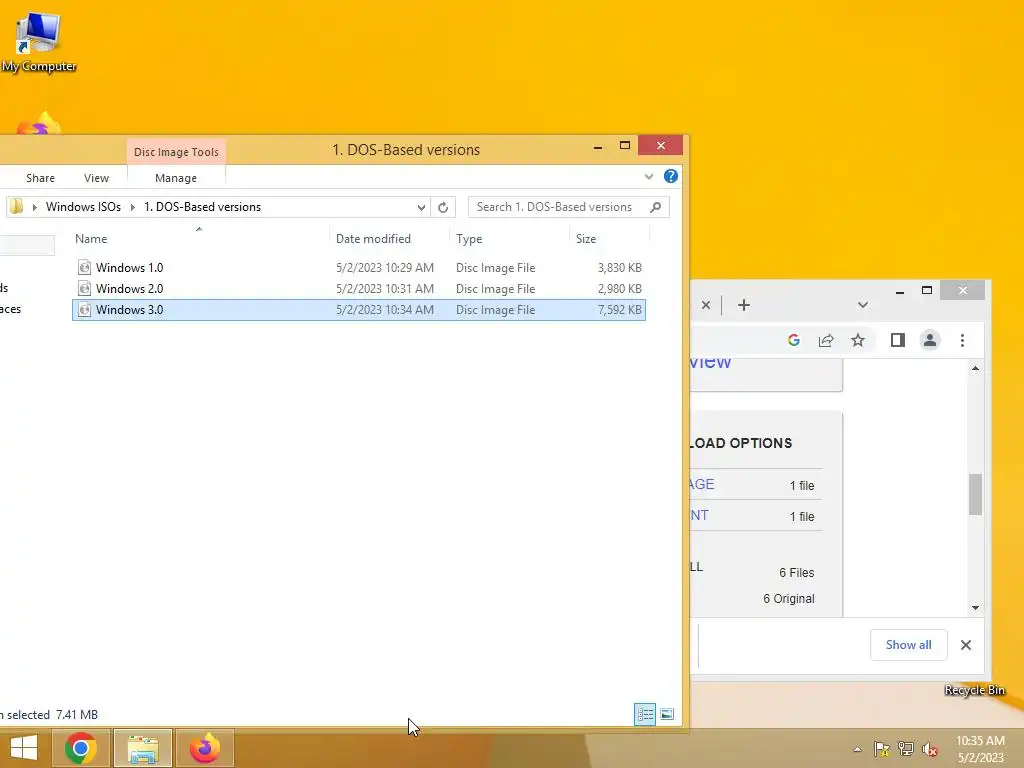Select the Windows 2.0 file name
This screenshot has height=768, width=1024.
pos(129,288)
